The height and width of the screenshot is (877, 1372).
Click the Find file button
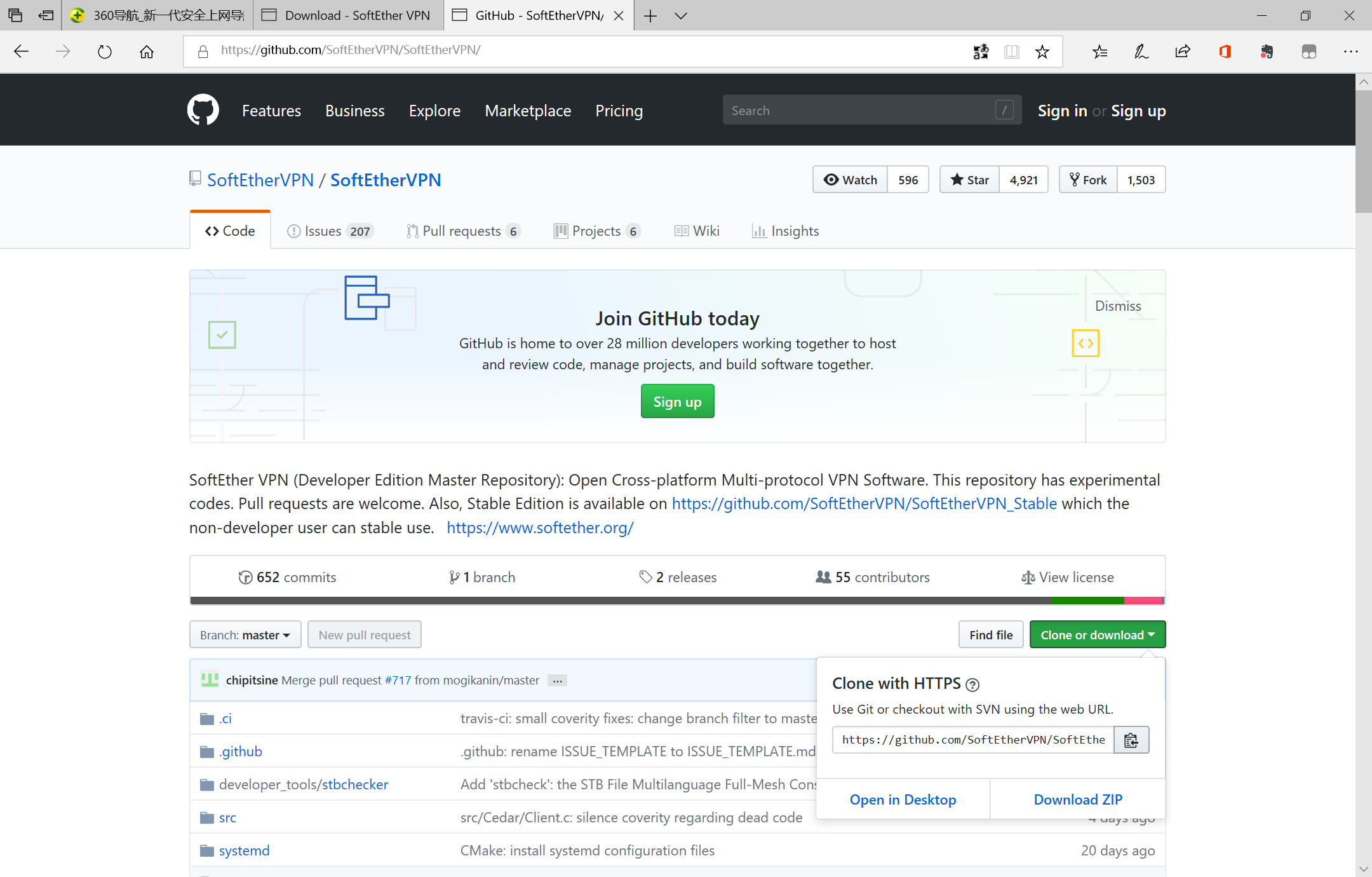(991, 635)
